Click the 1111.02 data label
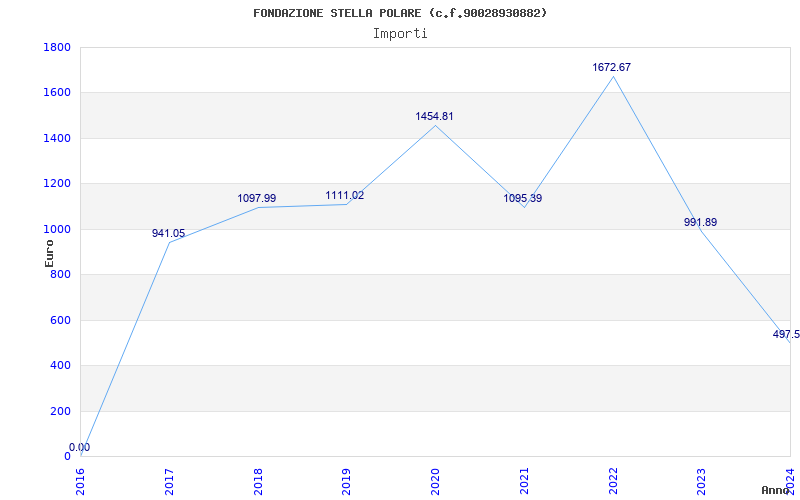This screenshot has width=800, height=500. pos(345,195)
